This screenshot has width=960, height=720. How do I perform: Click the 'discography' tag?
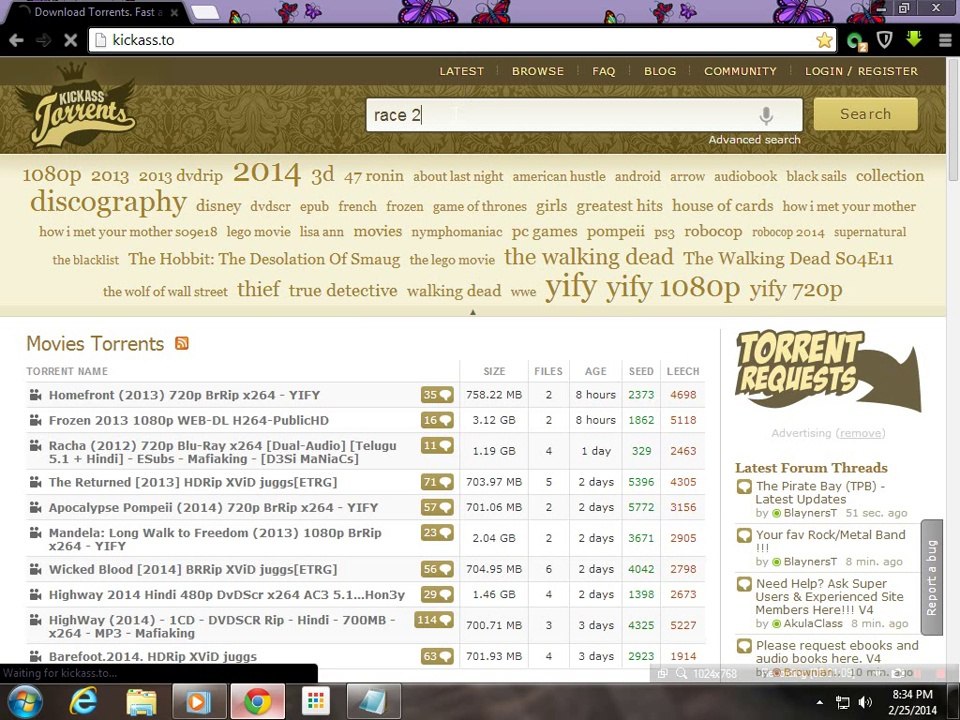pyautogui.click(x=108, y=202)
